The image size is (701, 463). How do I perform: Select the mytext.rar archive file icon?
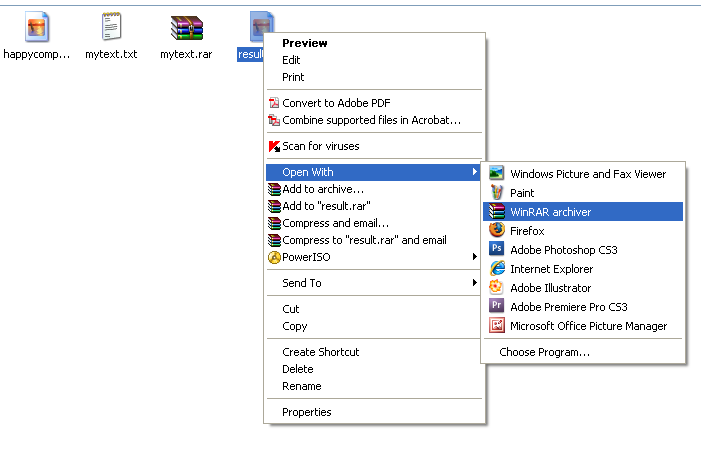187,28
